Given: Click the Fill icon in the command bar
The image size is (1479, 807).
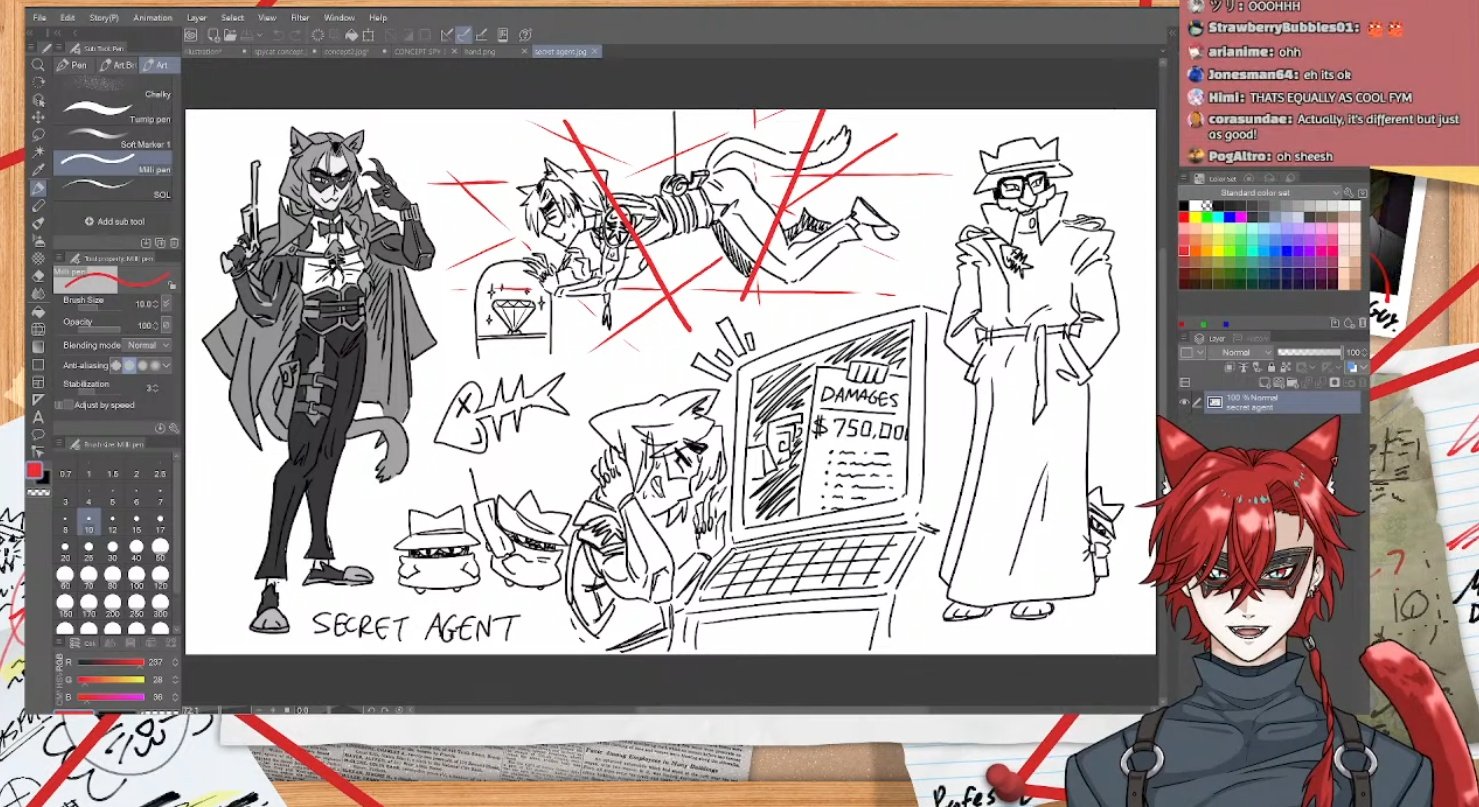Looking at the screenshot, I should click(x=352, y=35).
